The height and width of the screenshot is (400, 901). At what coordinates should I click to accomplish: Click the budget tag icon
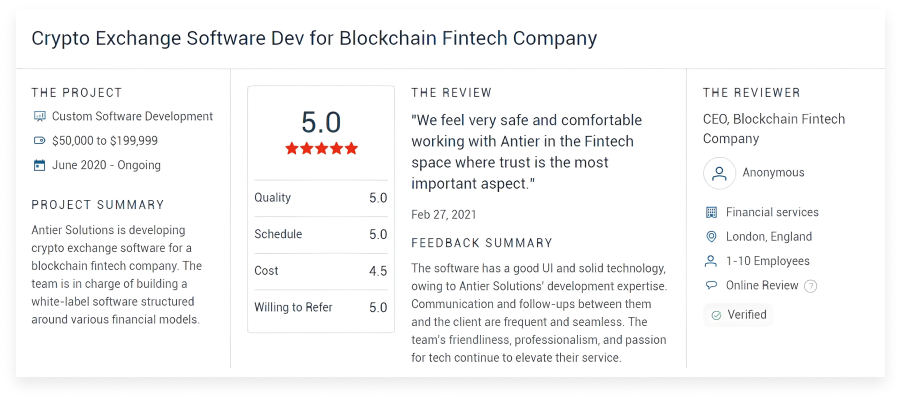(39, 141)
